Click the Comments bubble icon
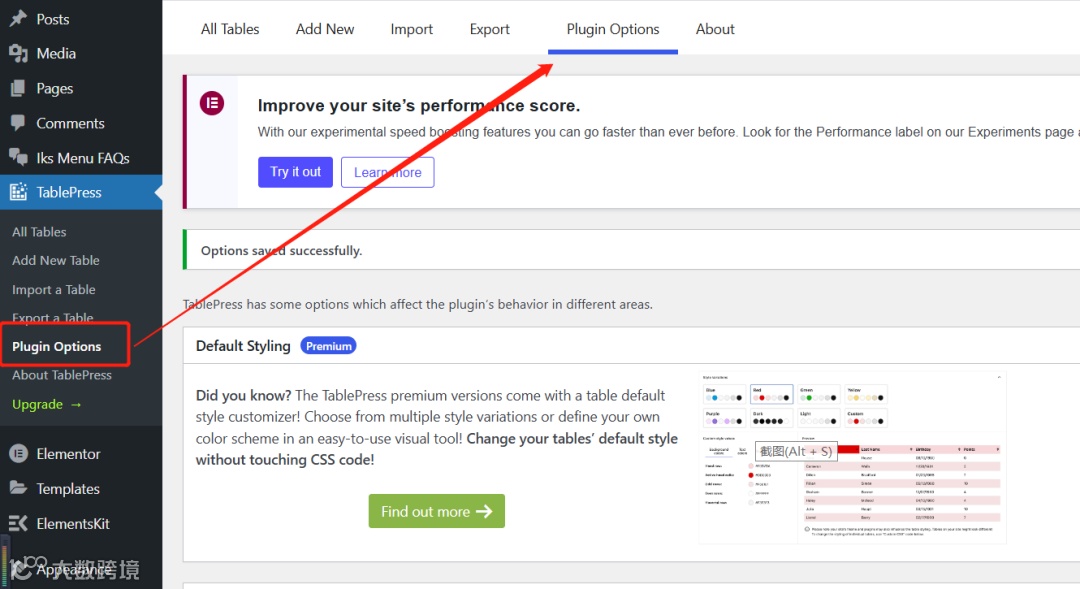Image resolution: width=1080 pixels, height=589 pixels. pos(19,123)
